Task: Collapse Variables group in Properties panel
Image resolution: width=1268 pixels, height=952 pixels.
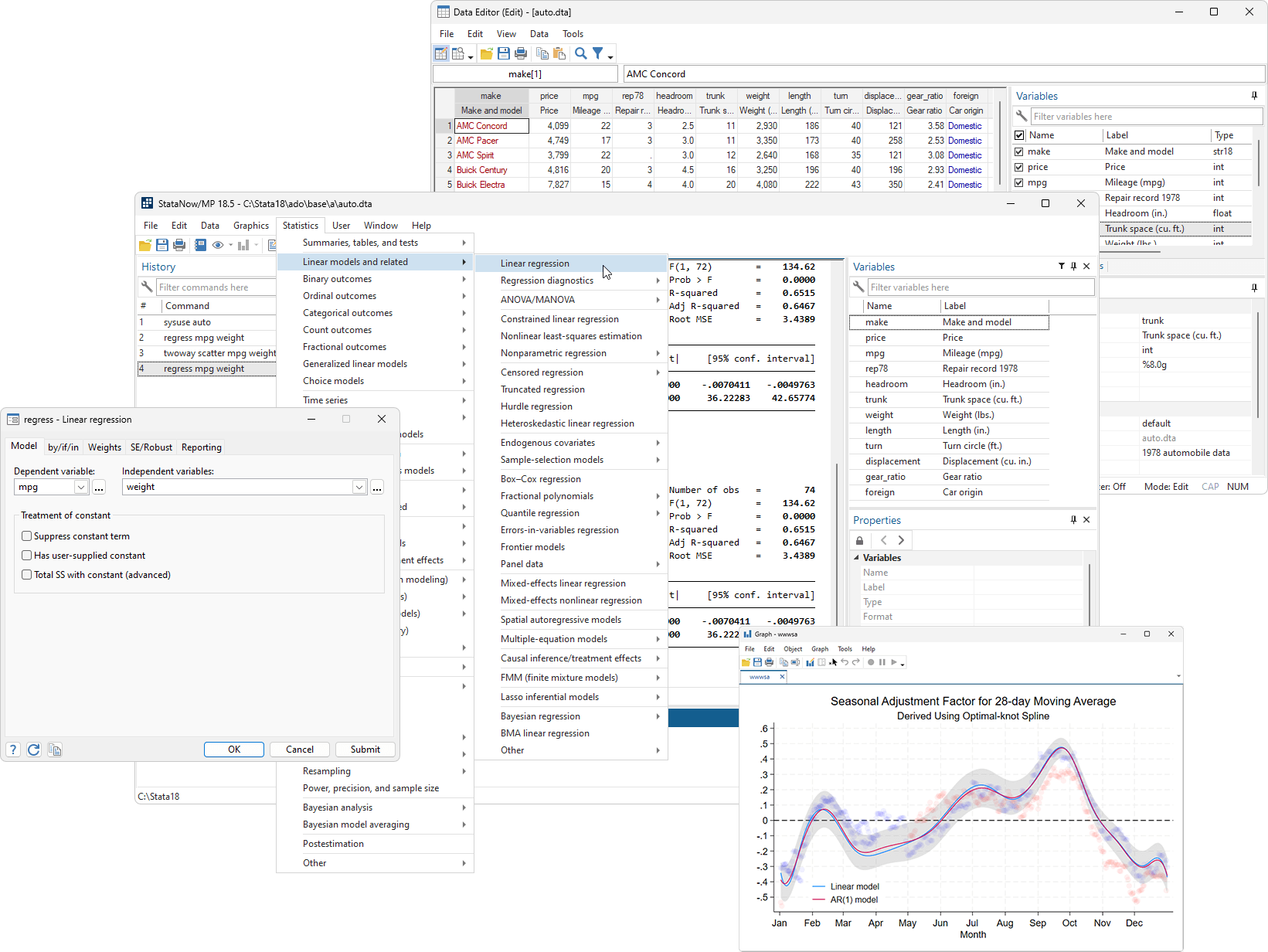Action: point(856,558)
